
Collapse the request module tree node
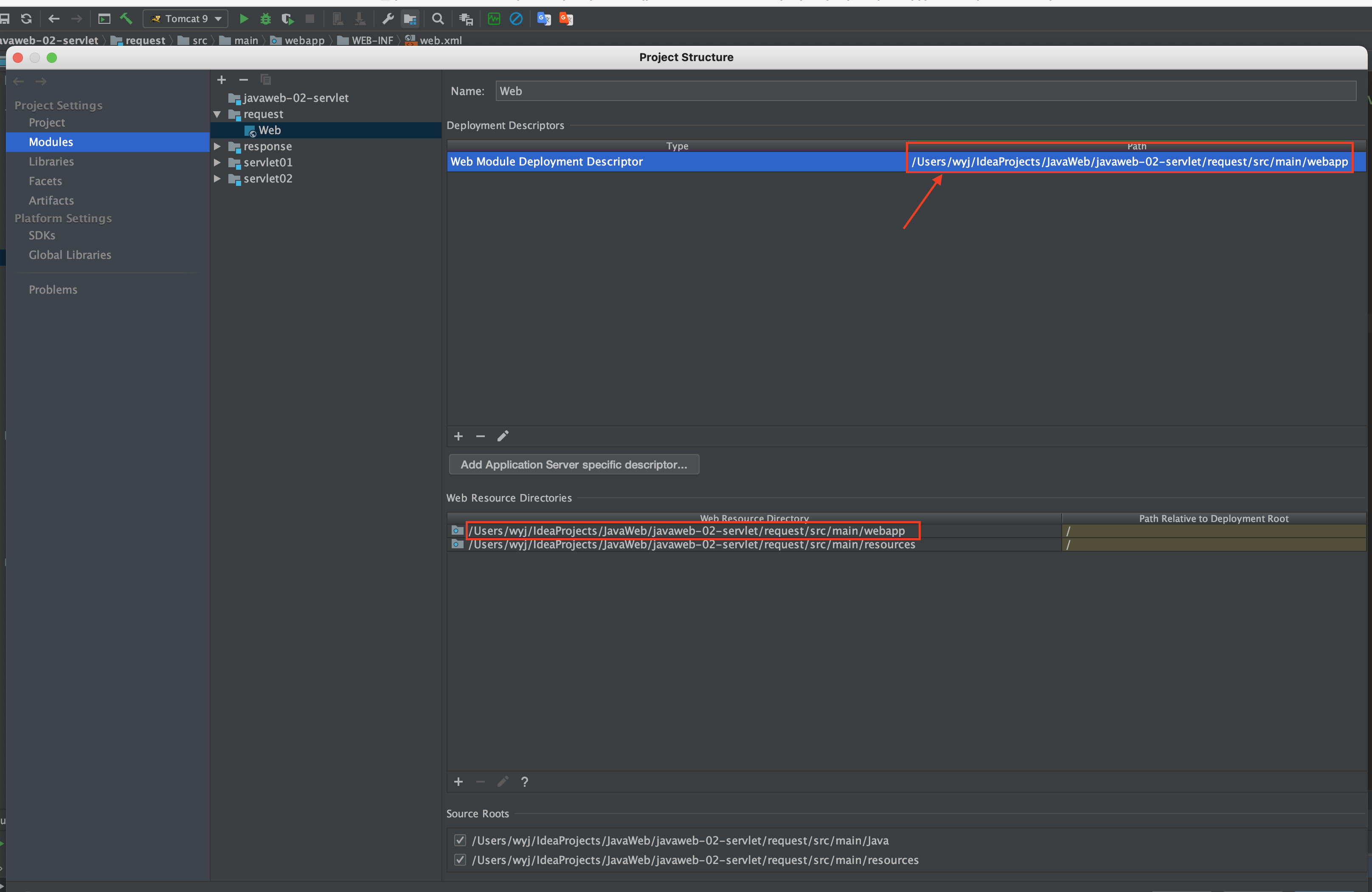217,114
